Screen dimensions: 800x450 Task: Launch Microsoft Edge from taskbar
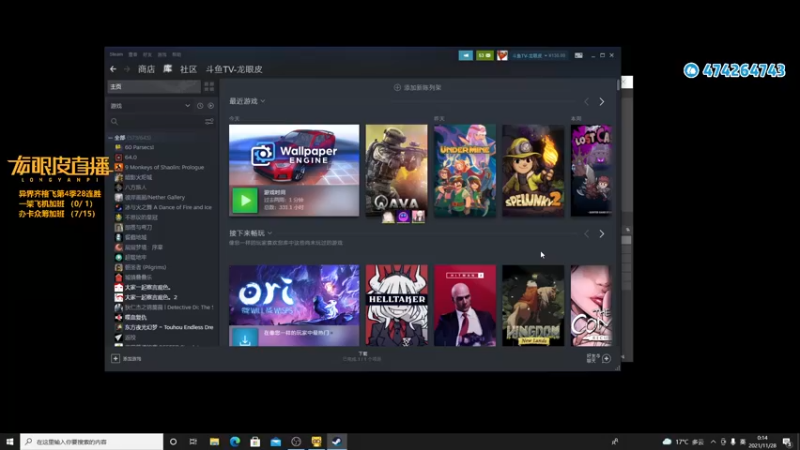(x=235, y=442)
